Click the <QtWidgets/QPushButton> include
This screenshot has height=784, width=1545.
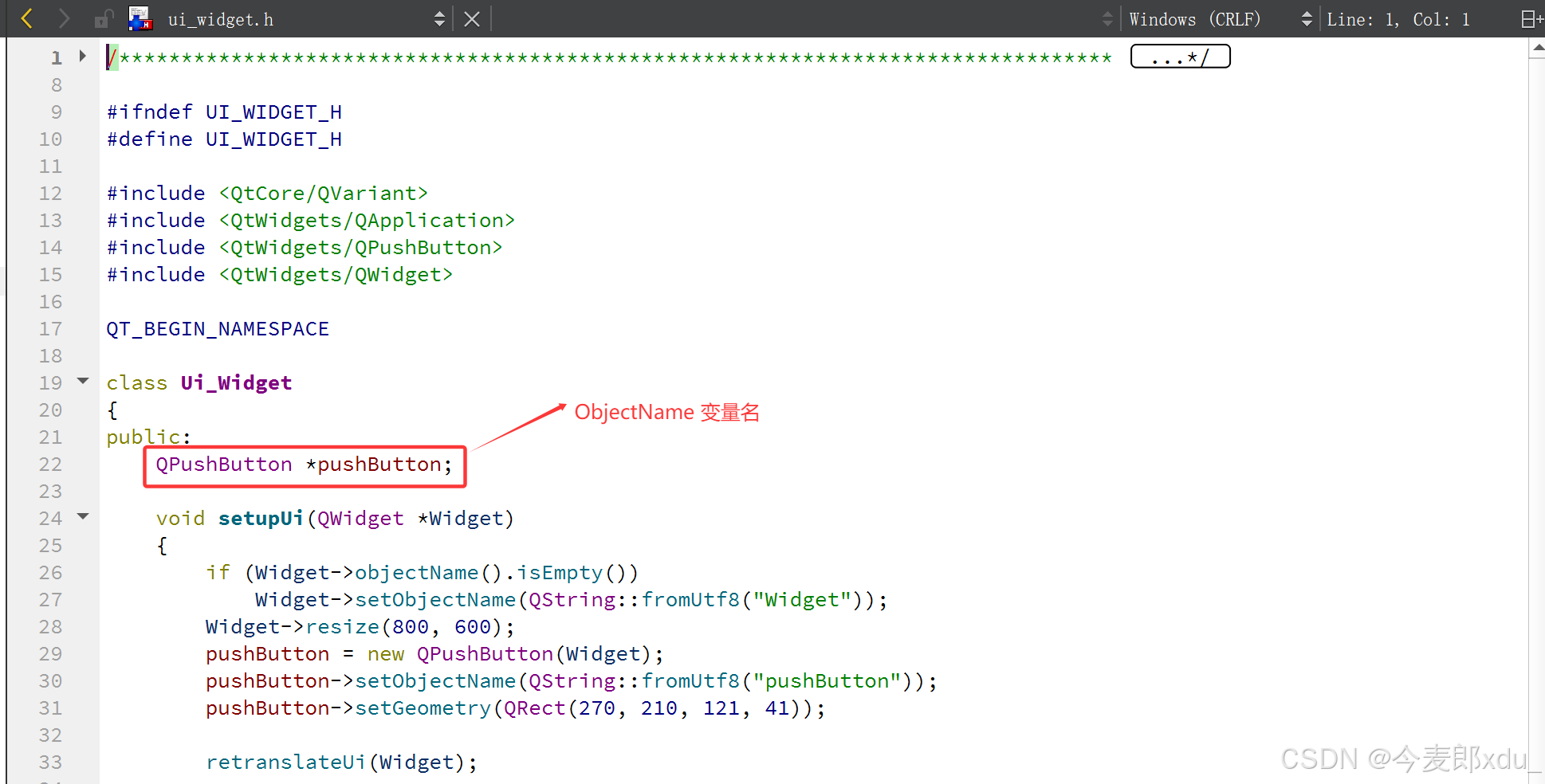(360, 248)
